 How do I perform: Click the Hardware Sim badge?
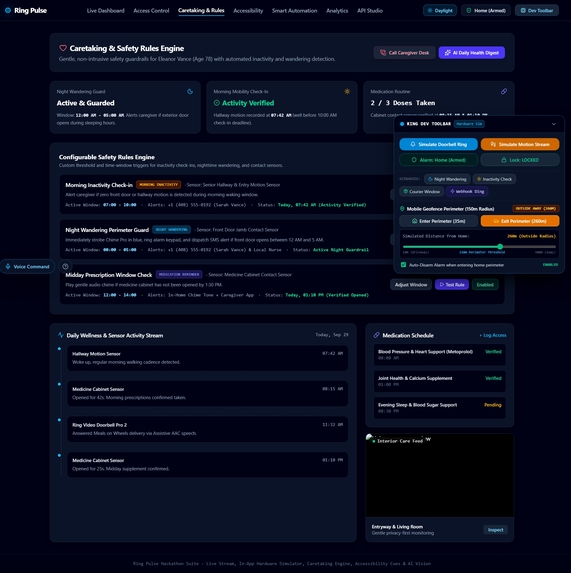[x=469, y=124]
